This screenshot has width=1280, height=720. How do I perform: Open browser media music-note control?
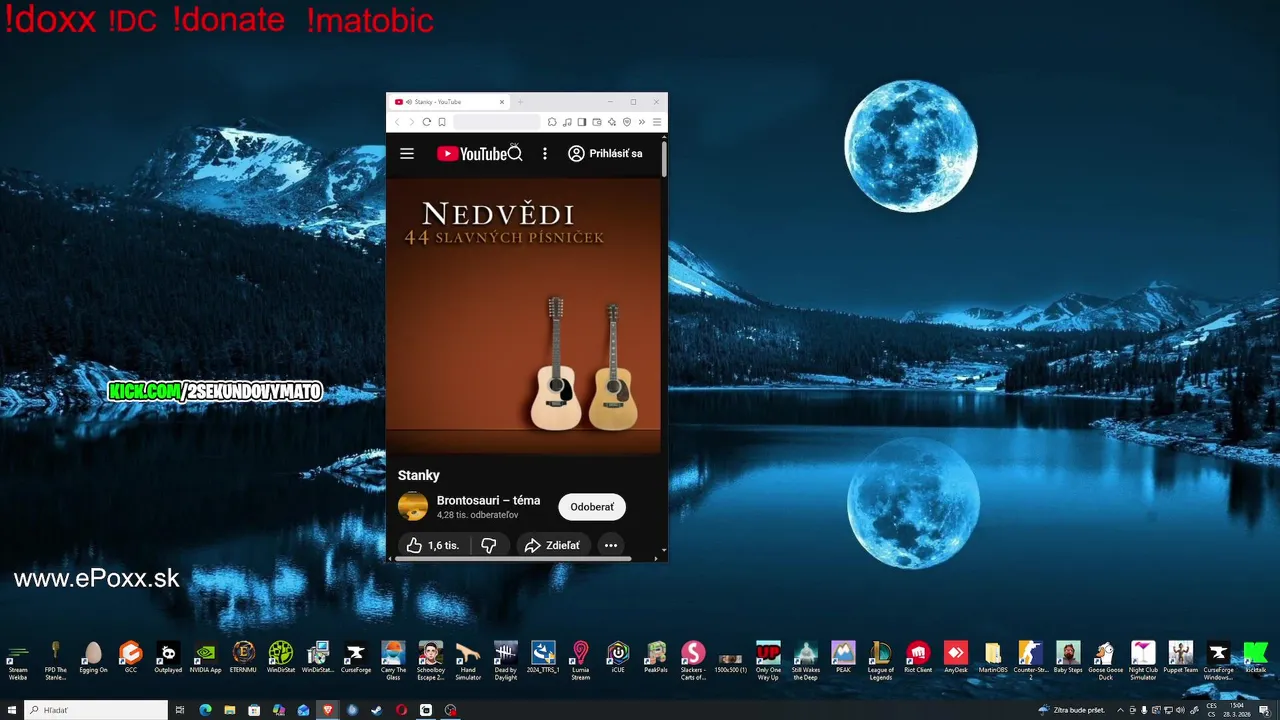click(567, 122)
